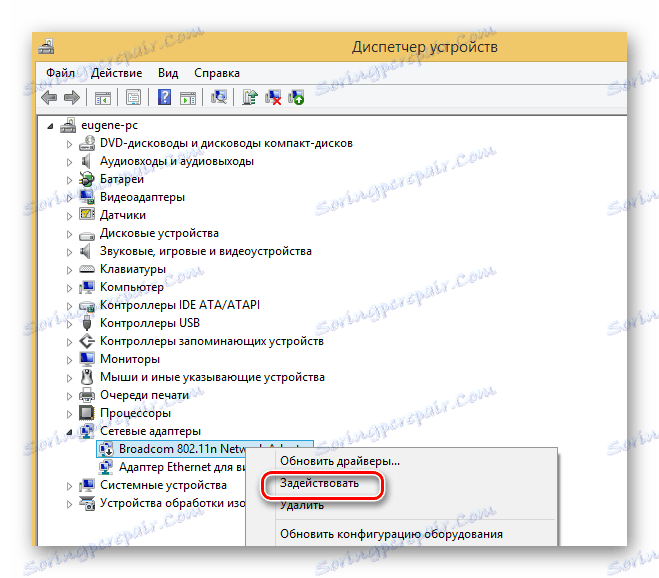Screen dimensions: 659x578
Task: Select the Очереди печати label
Action: tap(145, 395)
